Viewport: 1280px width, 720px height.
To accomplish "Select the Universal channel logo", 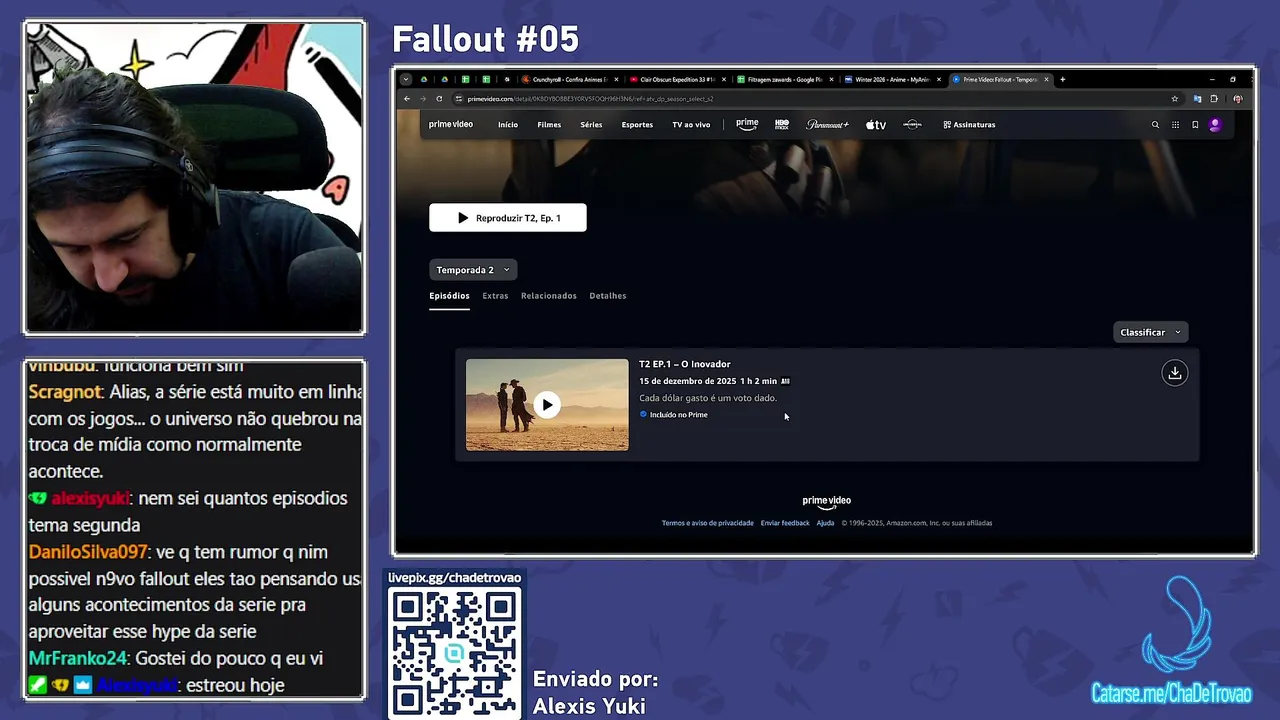I will [x=912, y=125].
